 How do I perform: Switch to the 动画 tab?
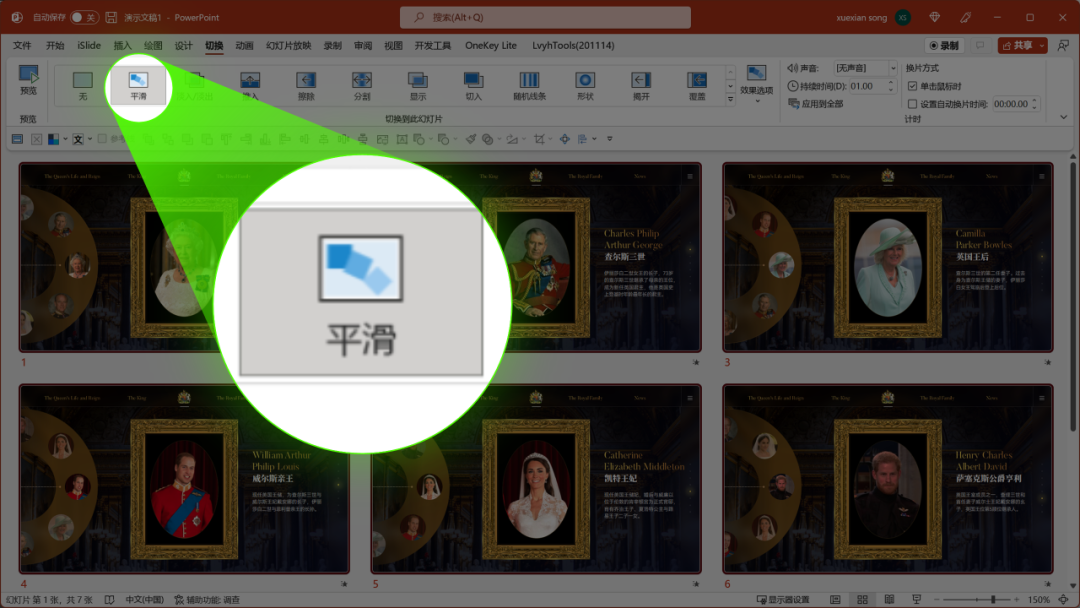244,45
